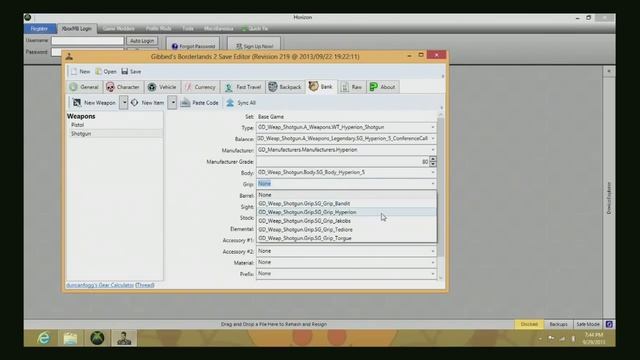
Task: Toggle Docked in the Horizon status bar
Action: click(529, 324)
